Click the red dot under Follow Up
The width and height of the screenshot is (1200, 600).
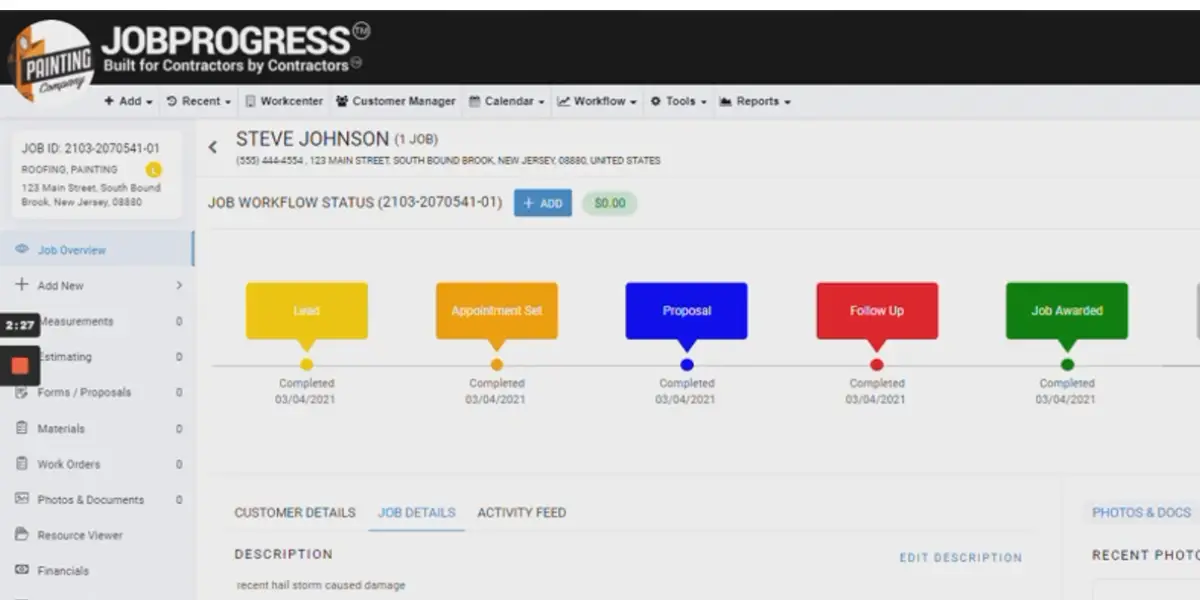pyautogui.click(x=877, y=365)
